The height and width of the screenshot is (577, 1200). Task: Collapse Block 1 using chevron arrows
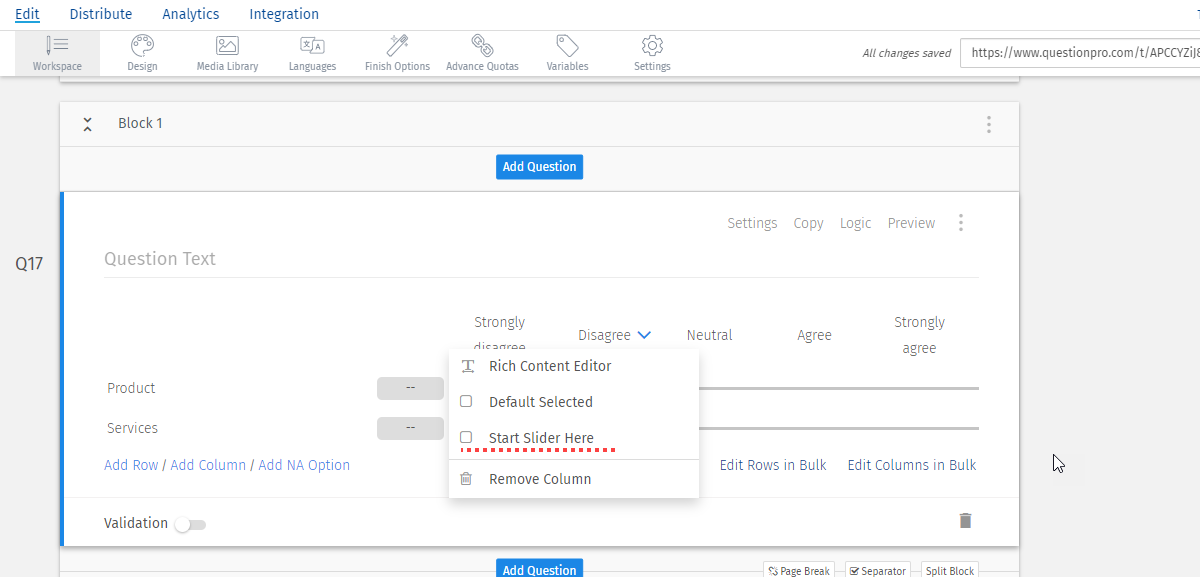click(x=88, y=124)
